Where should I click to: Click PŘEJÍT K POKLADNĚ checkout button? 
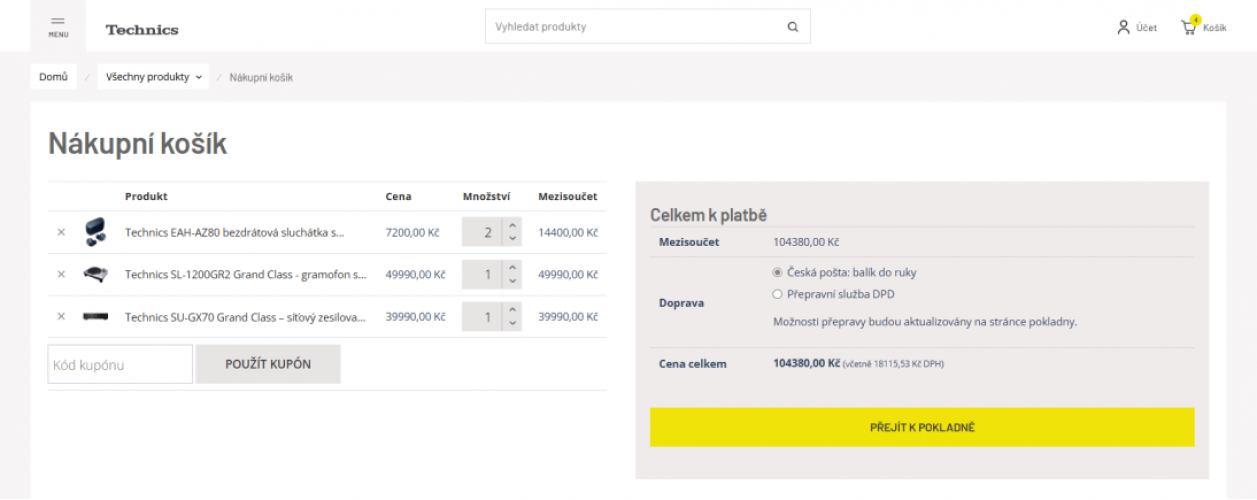[921, 427]
